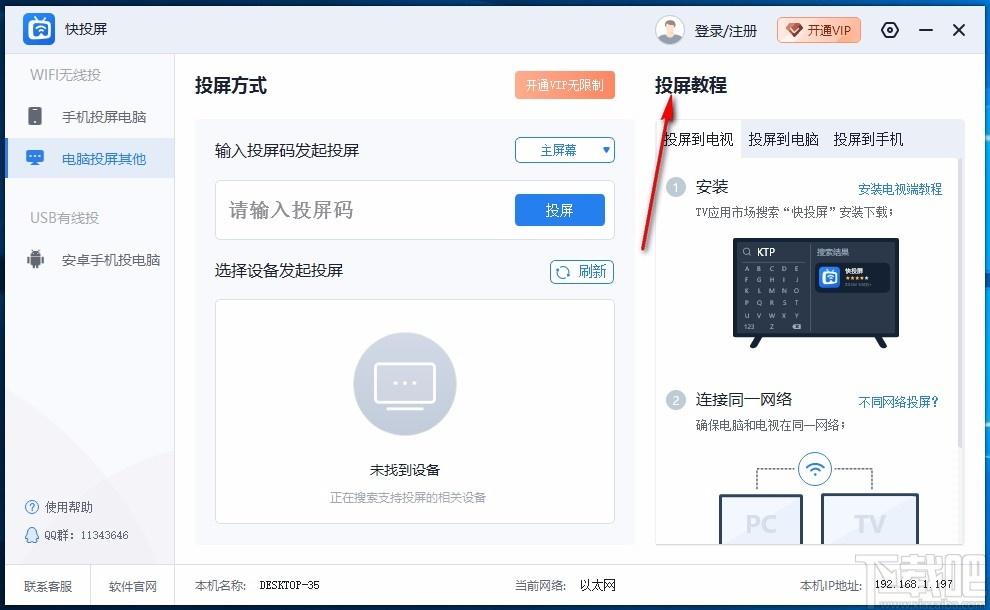Minimize the 快投屏 window

[926, 30]
